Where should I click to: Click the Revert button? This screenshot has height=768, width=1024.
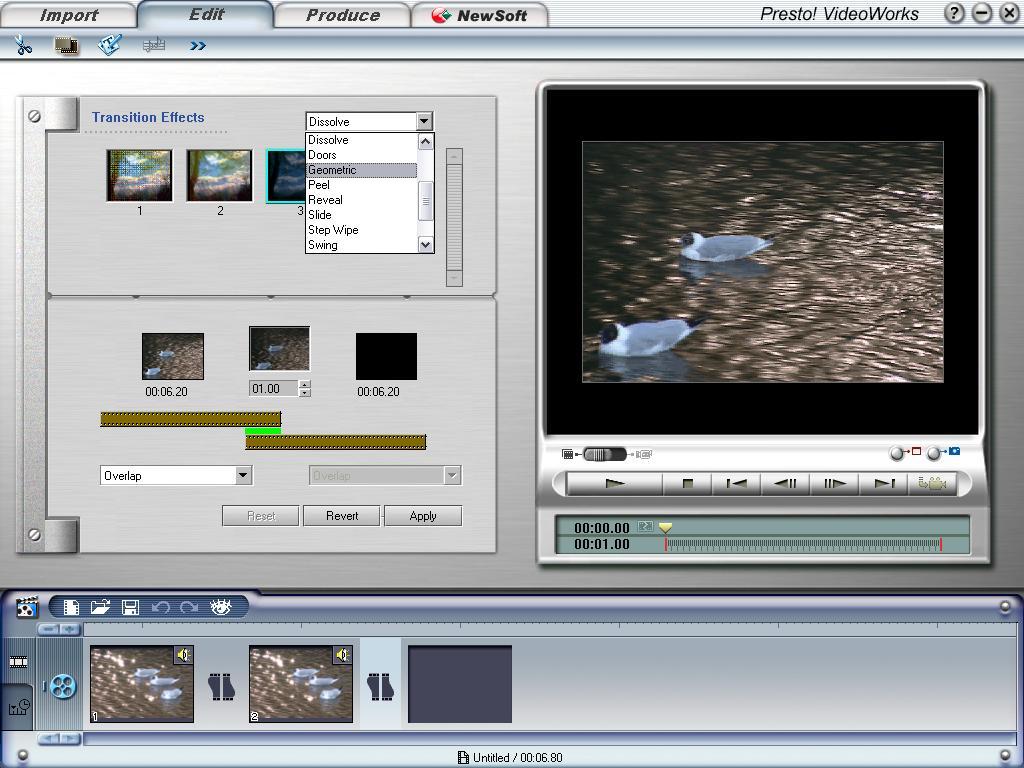point(342,516)
